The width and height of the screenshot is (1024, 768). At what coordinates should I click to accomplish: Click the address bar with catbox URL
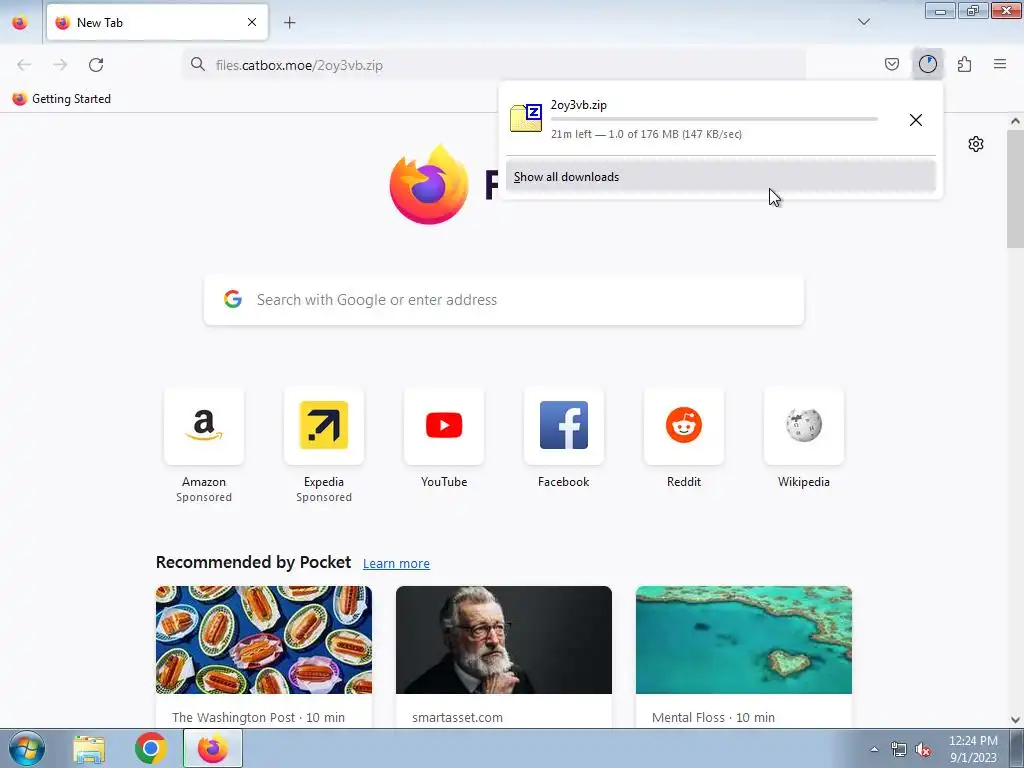point(494,65)
